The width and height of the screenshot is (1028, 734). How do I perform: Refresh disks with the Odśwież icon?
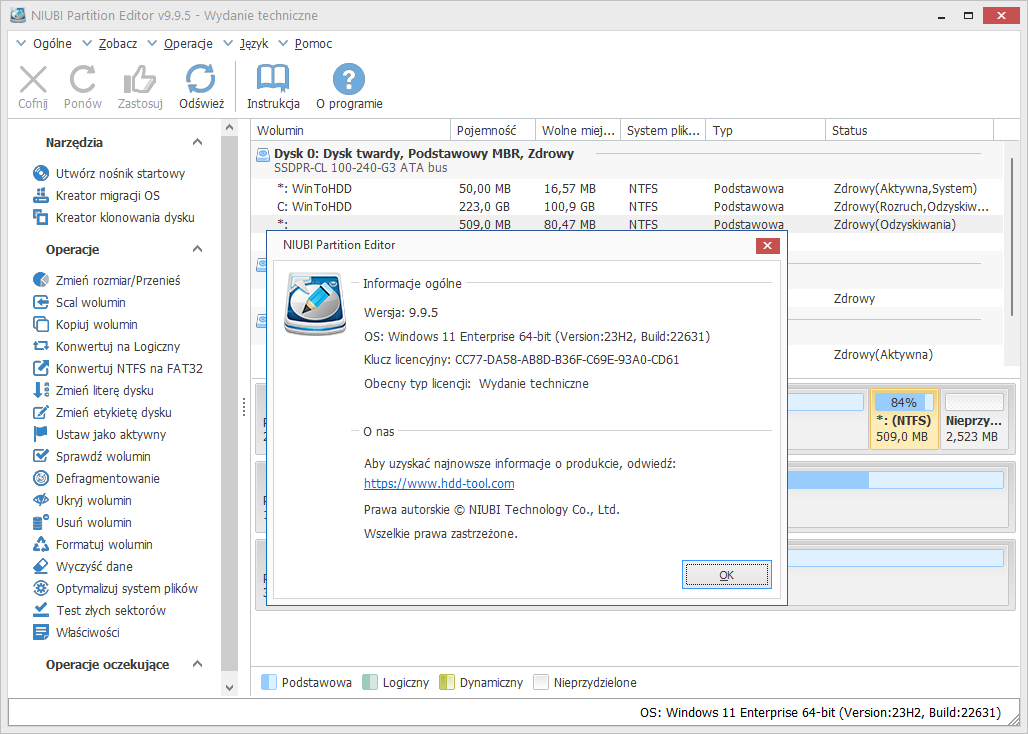coord(201,79)
